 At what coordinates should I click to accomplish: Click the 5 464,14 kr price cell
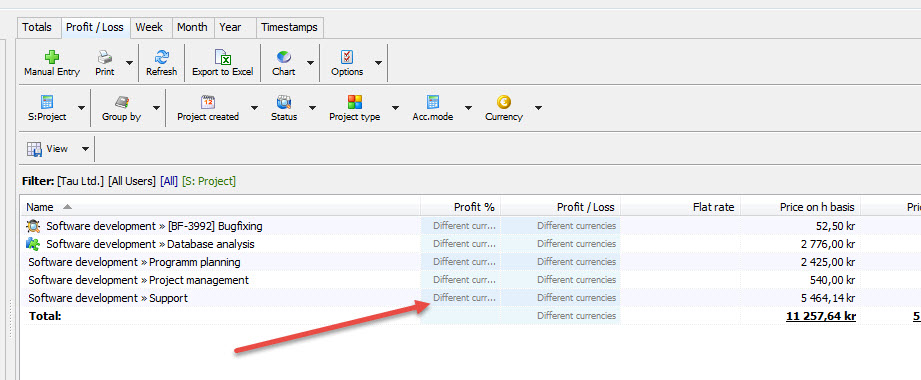(802, 298)
